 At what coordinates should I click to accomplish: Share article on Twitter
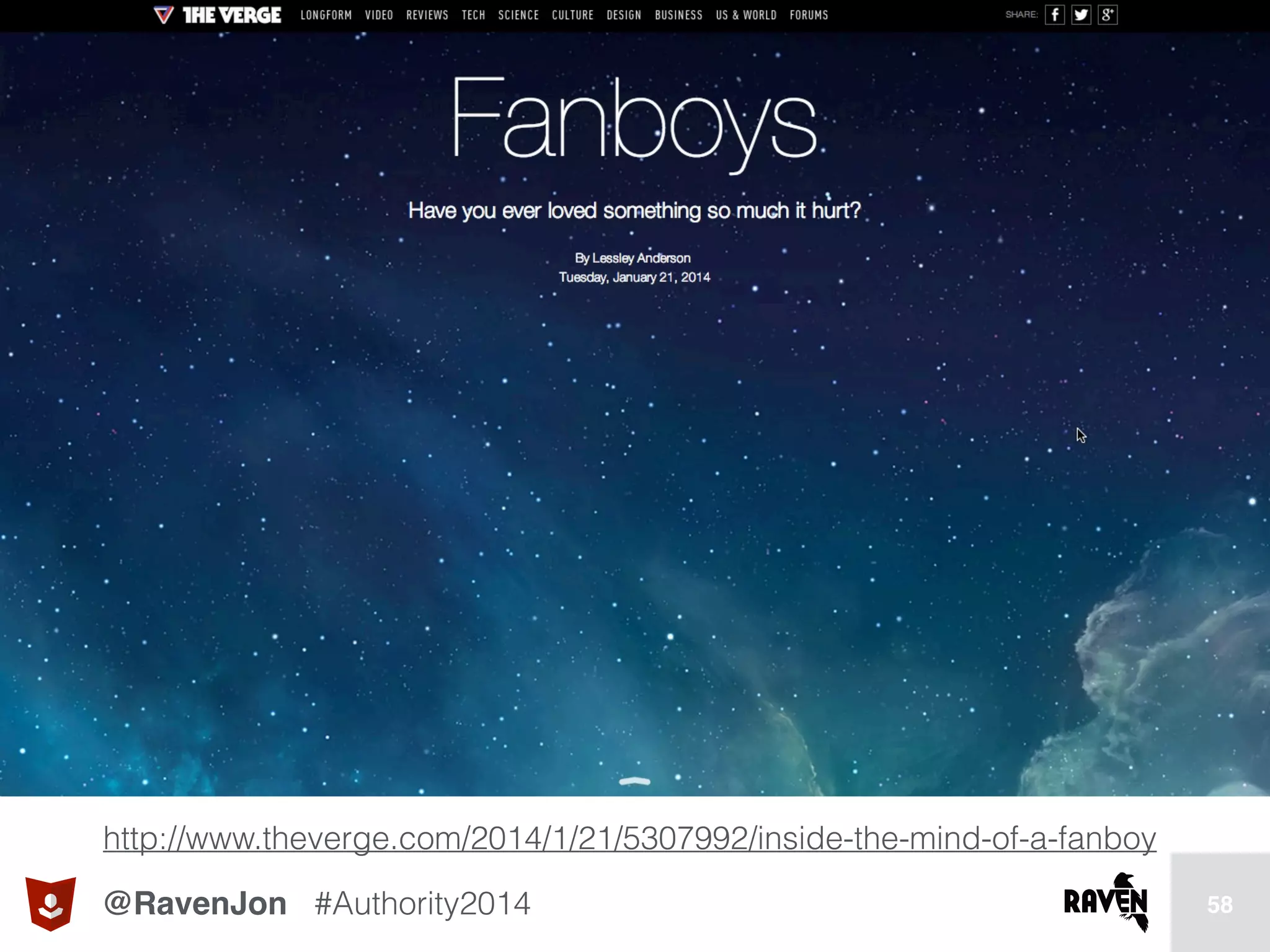(1081, 15)
